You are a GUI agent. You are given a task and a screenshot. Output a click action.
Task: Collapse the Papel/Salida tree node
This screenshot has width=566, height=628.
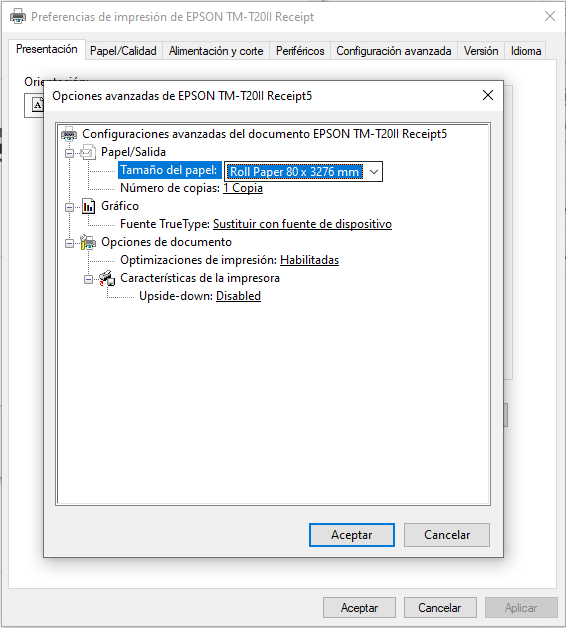coord(70,153)
